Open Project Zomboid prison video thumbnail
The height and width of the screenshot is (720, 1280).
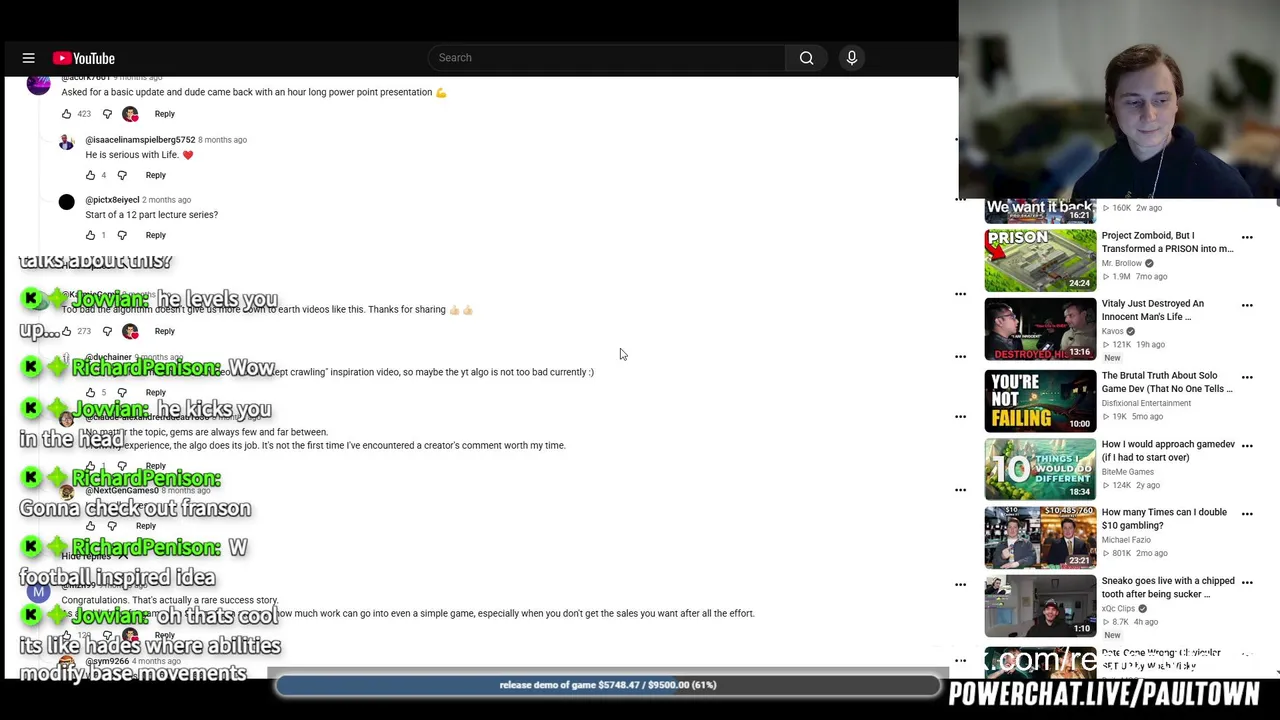pyautogui.click(x=1040, y=260)
